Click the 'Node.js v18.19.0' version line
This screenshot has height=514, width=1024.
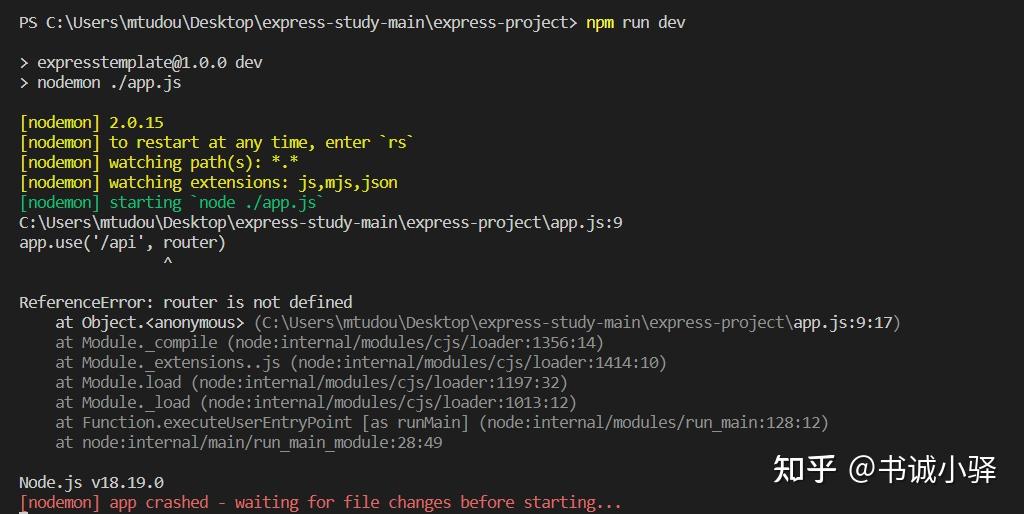pyautogui.click(x=91, y=483)
